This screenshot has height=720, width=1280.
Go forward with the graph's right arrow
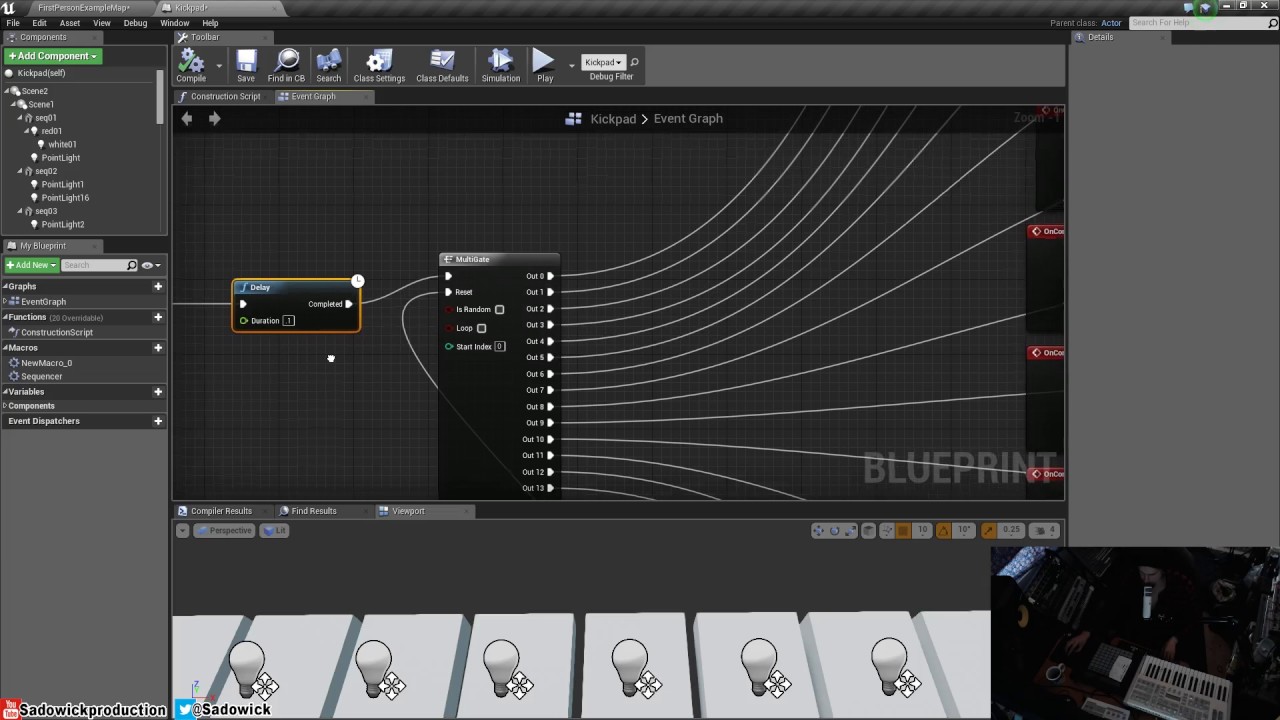(214, 118)
